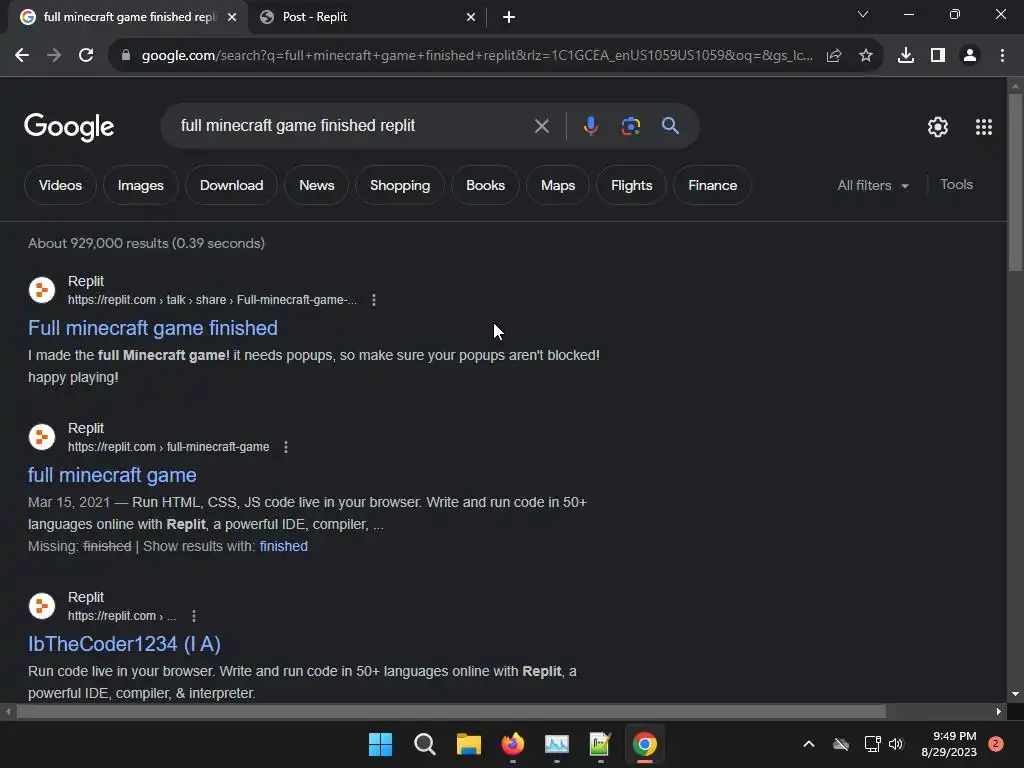This screenshot has height=768, width=1024.
Task: Click the horizontal scrollbar thumb
Action: click(x=451, y=712)
